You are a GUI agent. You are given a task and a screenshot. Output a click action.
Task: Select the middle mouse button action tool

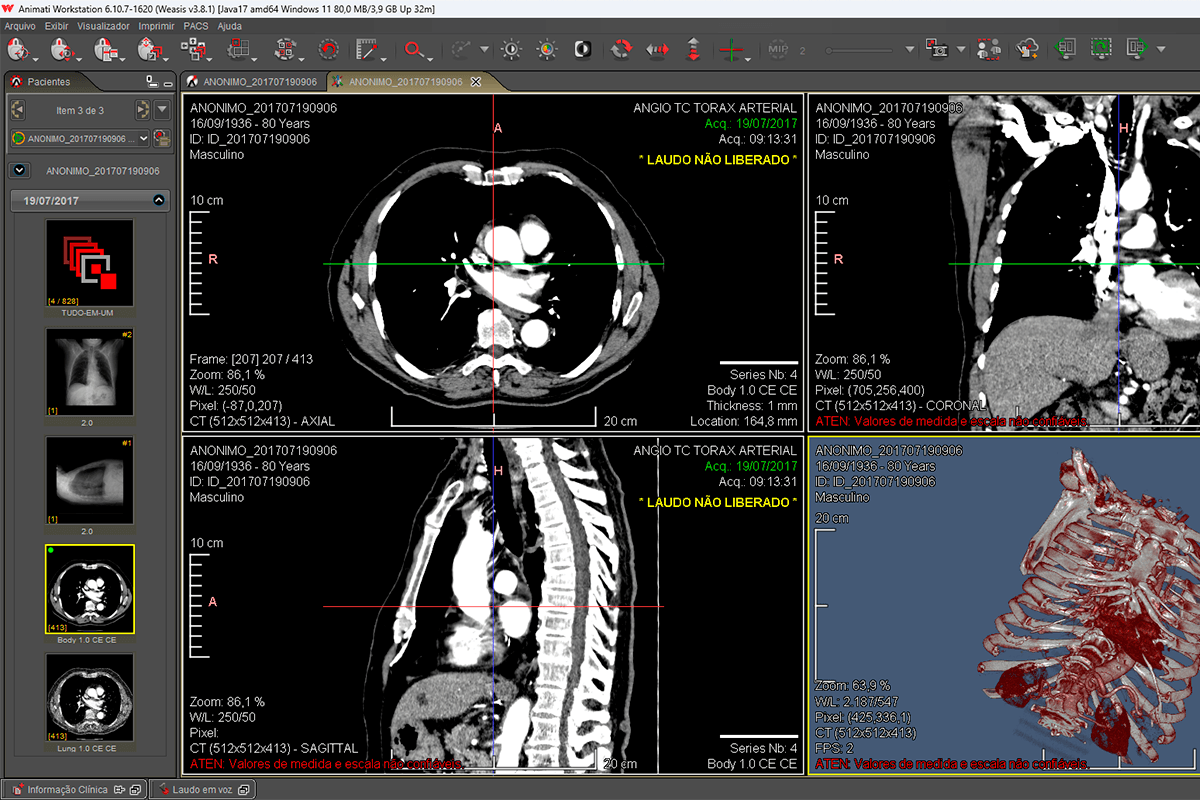tap(61, 48)
